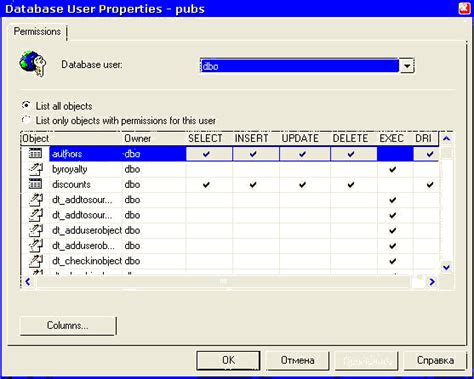Toggle INSERT permission for authors

253,154
